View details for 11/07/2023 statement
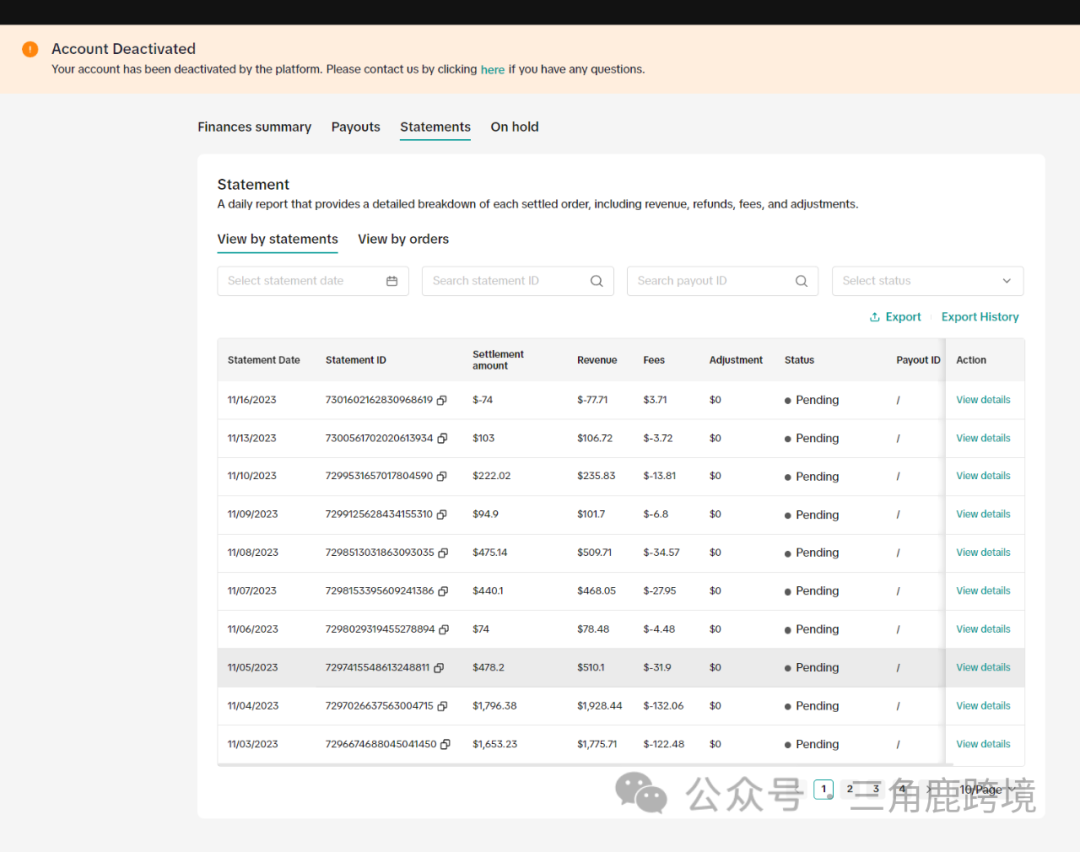The width and height of the screenshot is (1080, 852). tap(983, 591)
